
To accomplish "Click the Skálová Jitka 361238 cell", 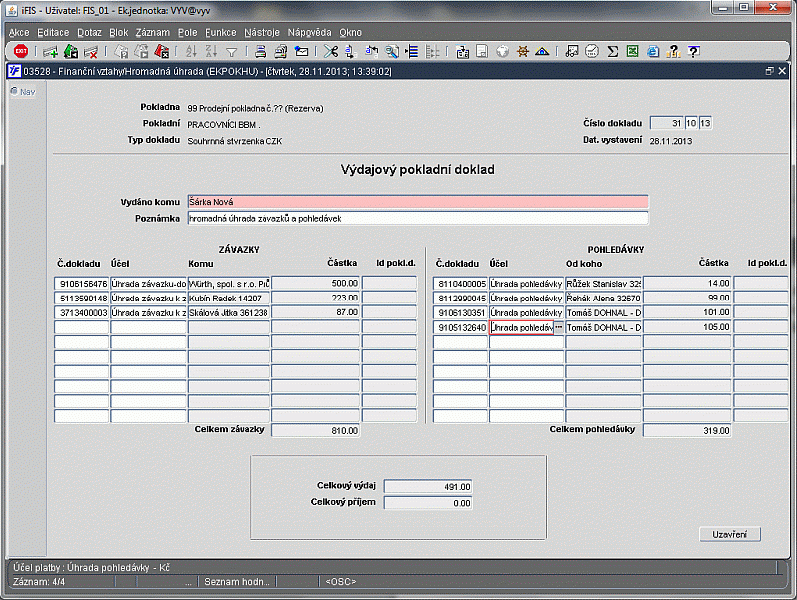I will [229, 313].
